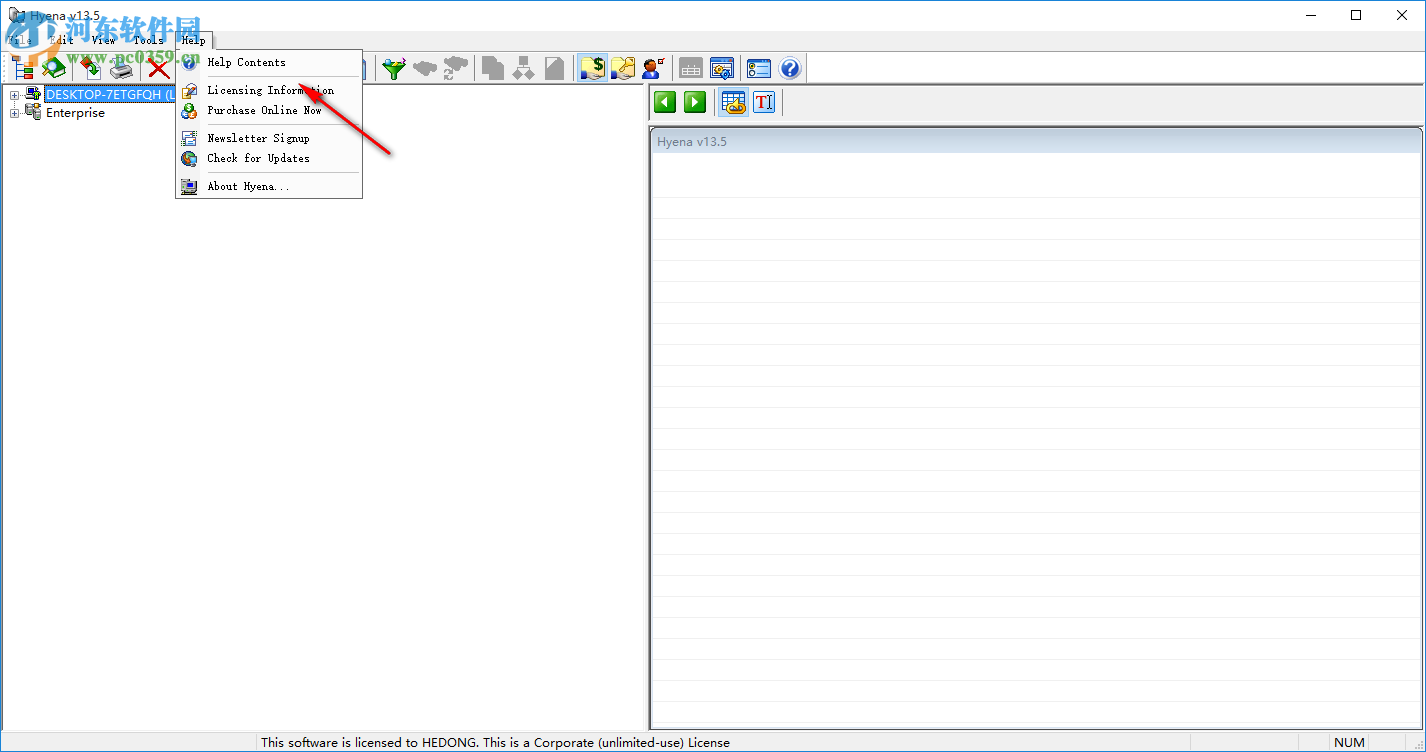
Task: Click the green forward arrow button
Action: coord(695,102)
